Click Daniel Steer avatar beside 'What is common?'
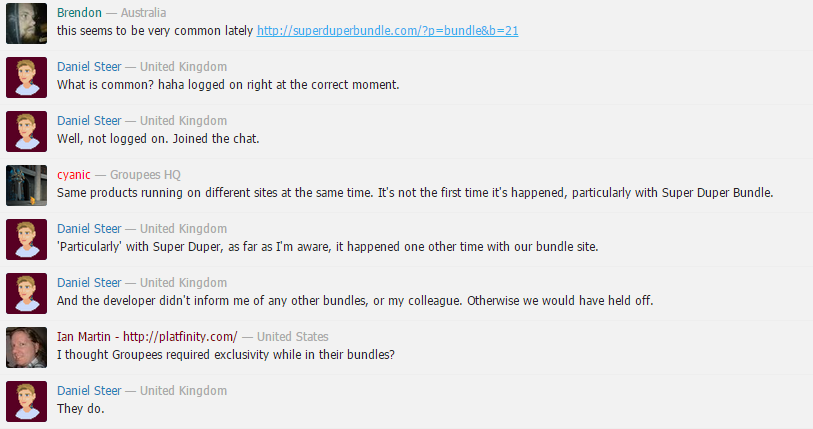Image resolution: width=813 pixels, height=429 pixels. tap(26, 77)
